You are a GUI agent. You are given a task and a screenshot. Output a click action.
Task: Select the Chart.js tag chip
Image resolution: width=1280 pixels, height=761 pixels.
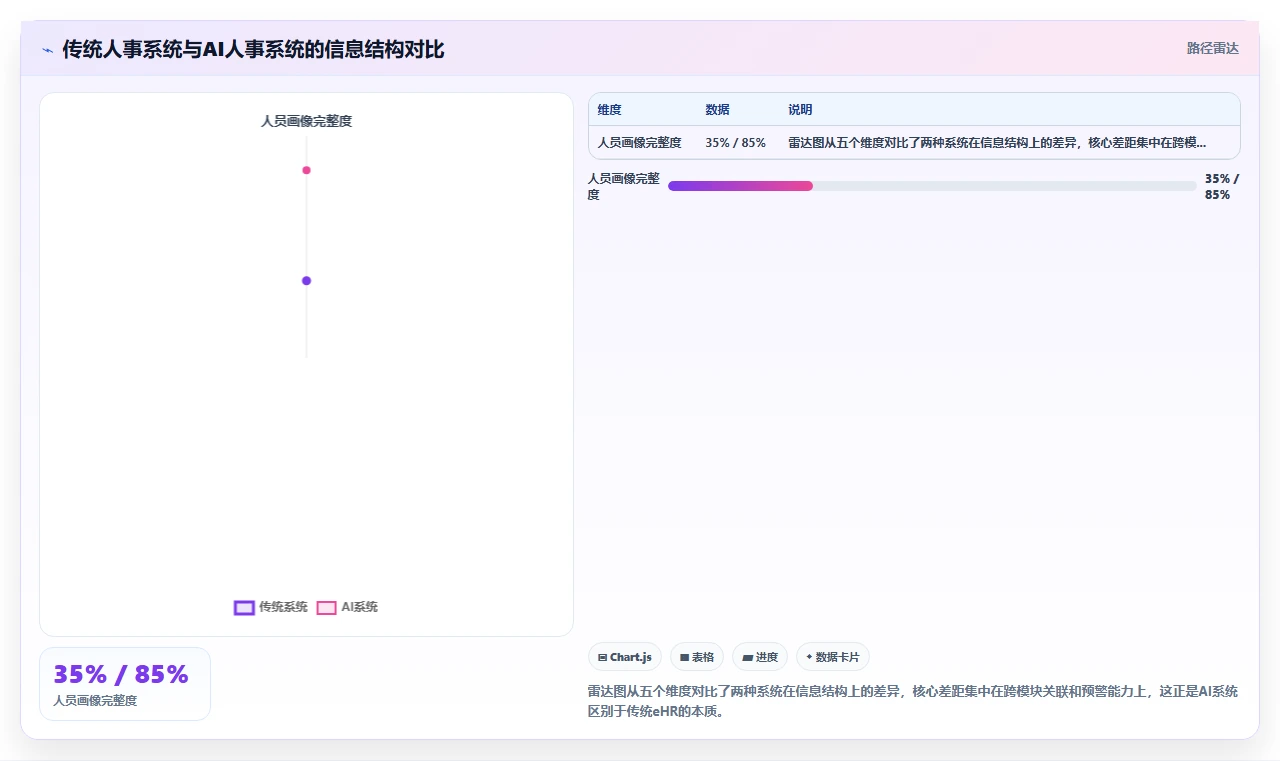pyautogui.click(x=625, y=657)
